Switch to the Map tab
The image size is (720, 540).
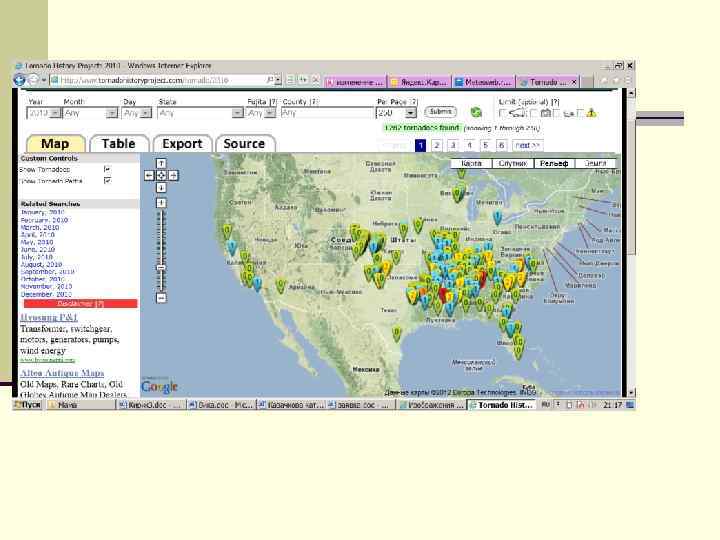(x=56, y=144)
